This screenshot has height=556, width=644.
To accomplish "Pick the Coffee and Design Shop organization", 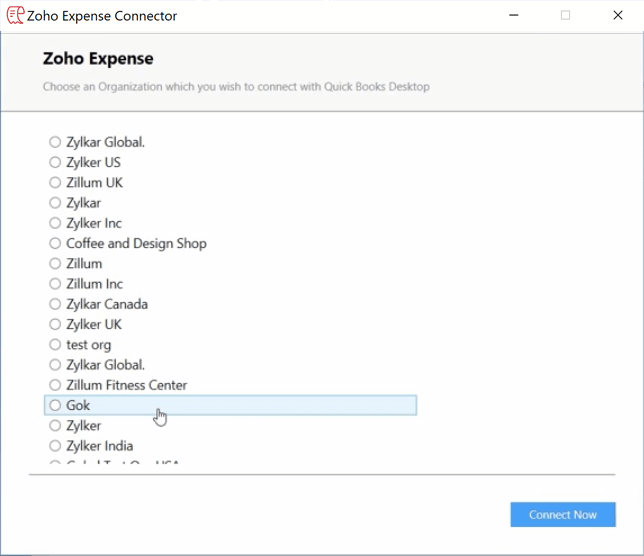I will tap(56, 243).
